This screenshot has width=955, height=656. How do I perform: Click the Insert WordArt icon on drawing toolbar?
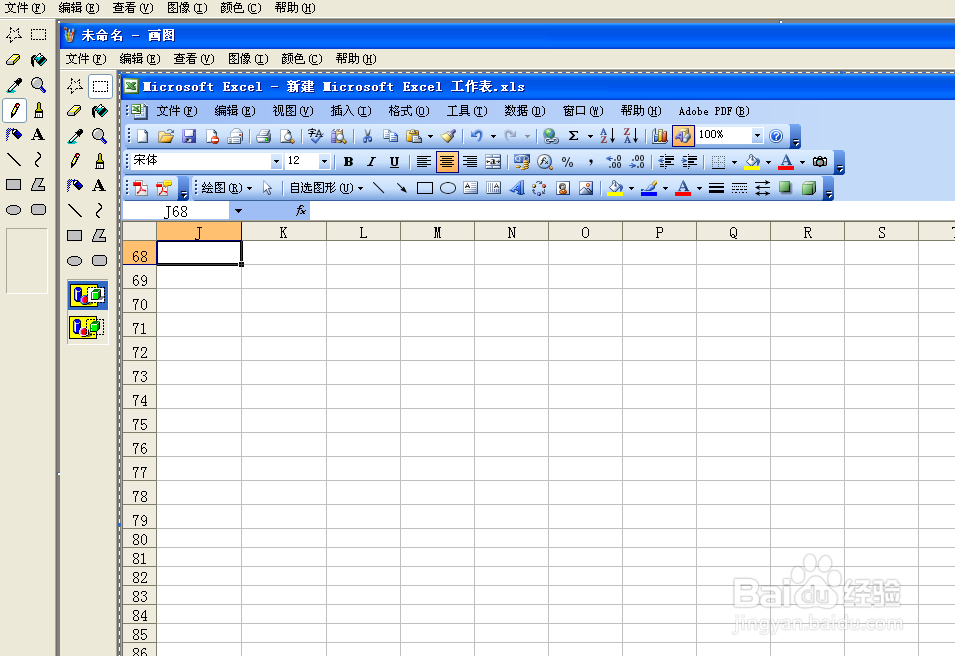[x=516, y=188]
